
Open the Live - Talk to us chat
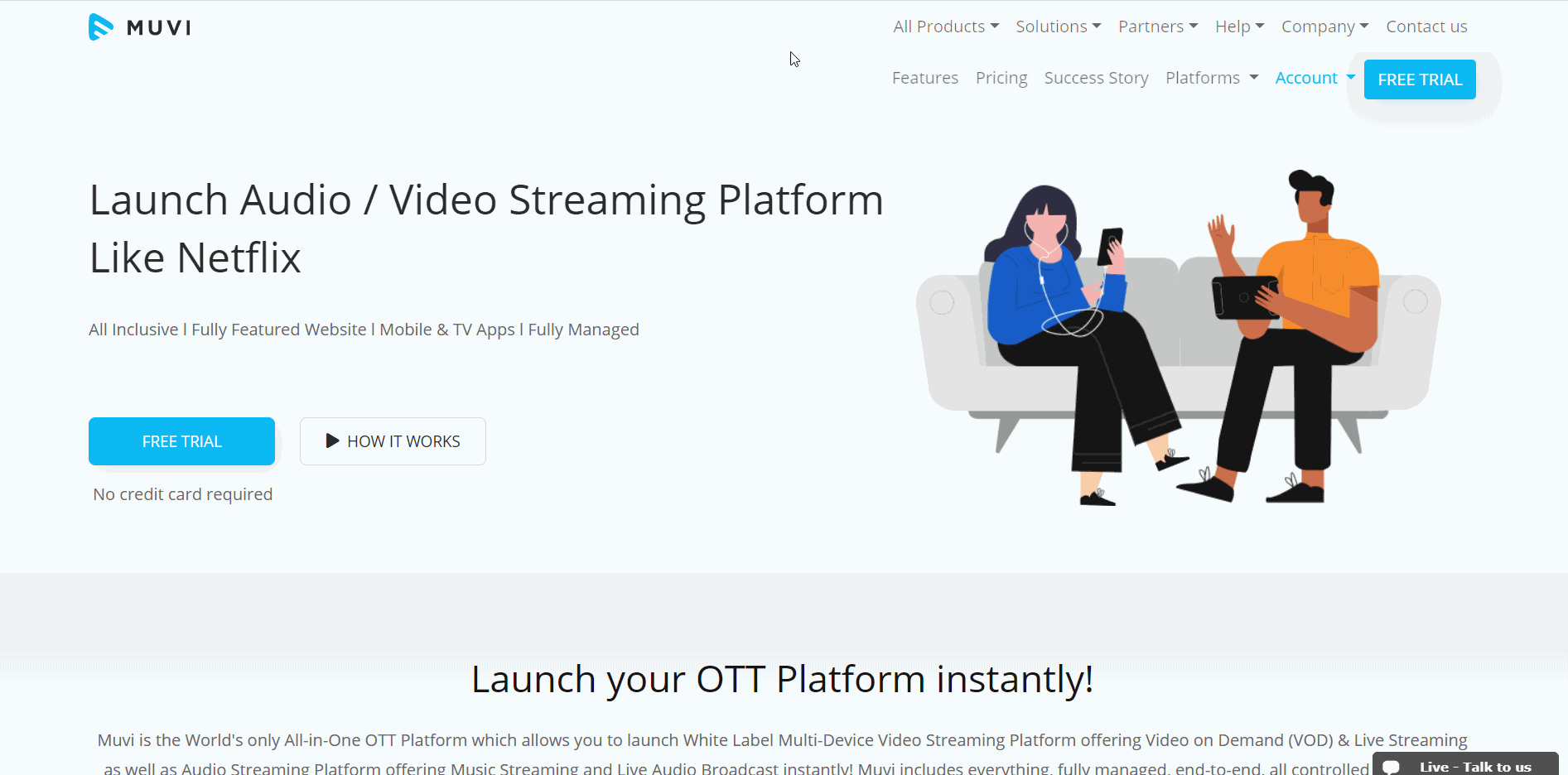[x=1465, y=765]
